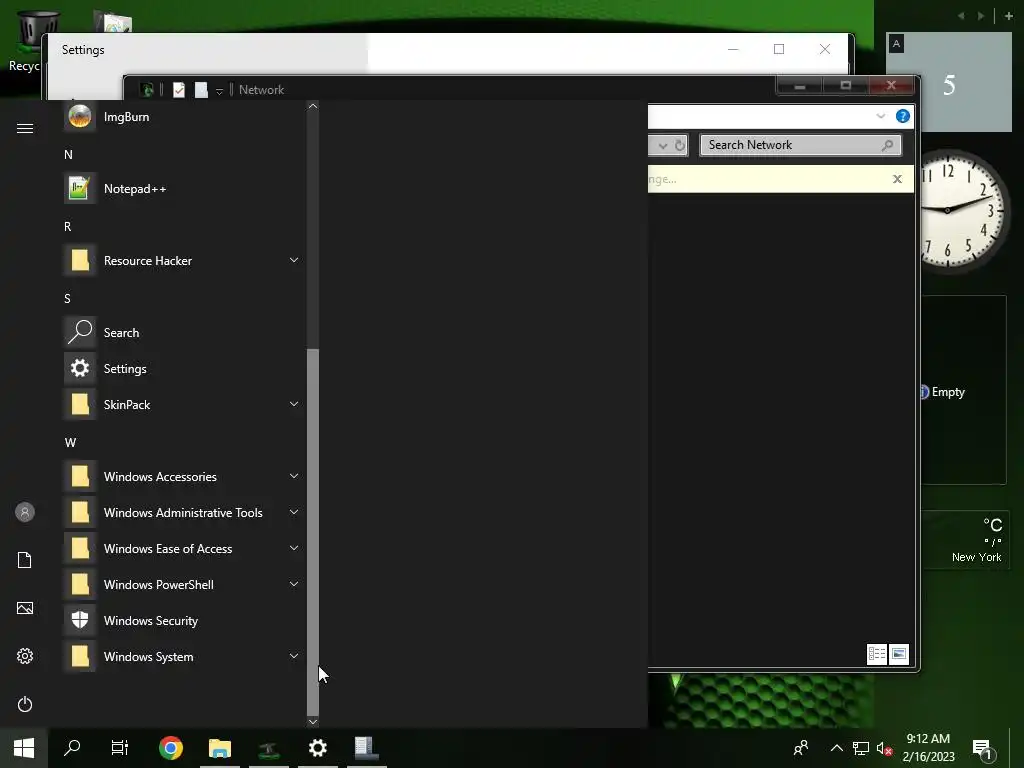Open clock showing 9:12 AM
This screenshot has height=768, width=1024.
coord(928,748)
